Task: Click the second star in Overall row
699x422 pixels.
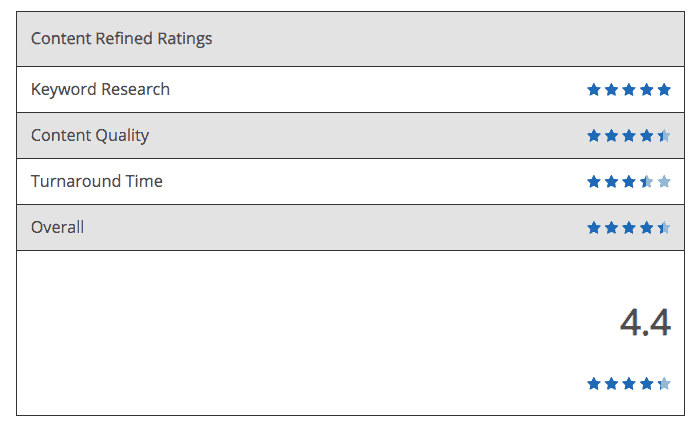Action: pyautogui.click(x=611, y=228)
